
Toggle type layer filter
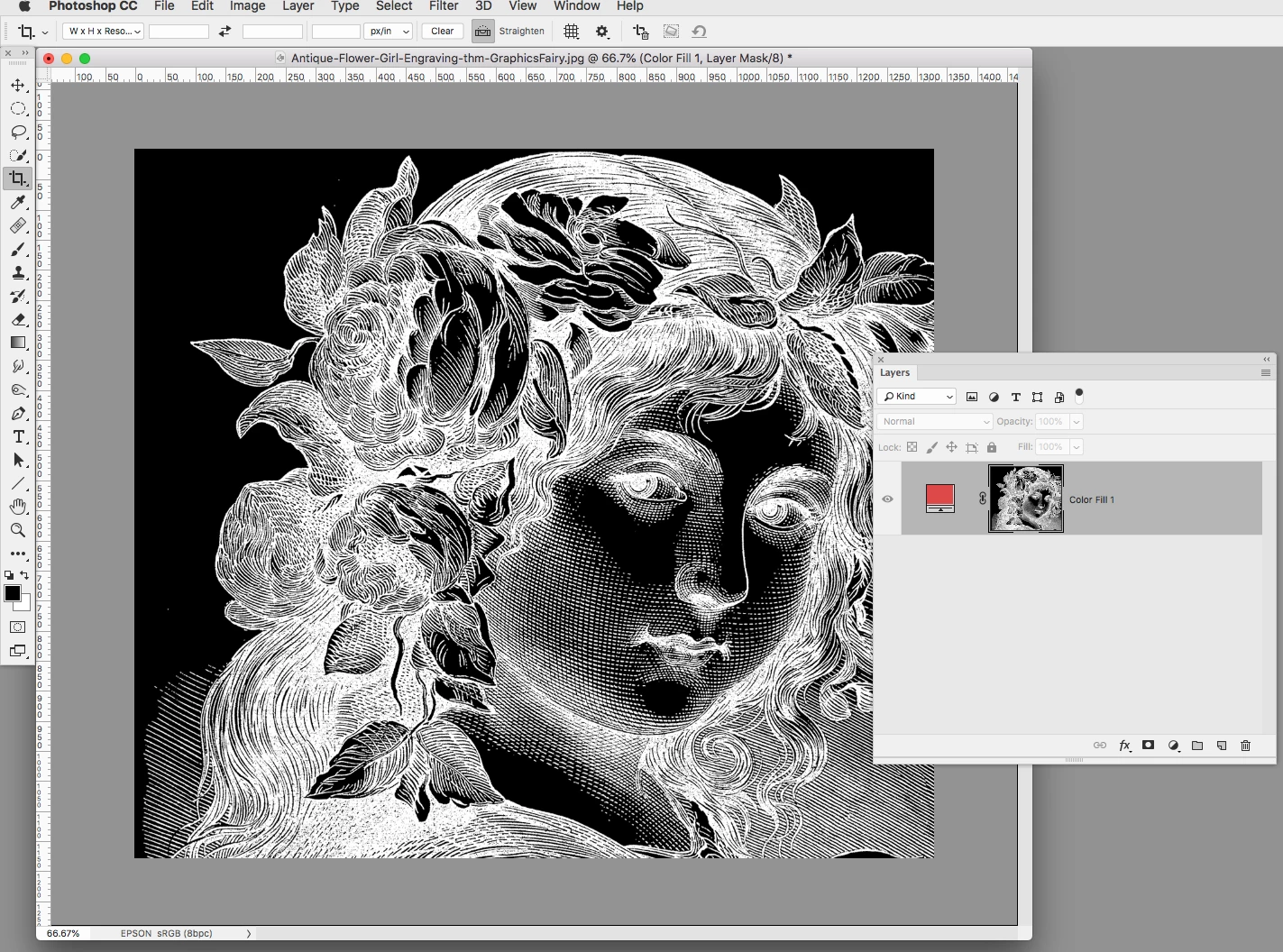[x=1015, y=397]
